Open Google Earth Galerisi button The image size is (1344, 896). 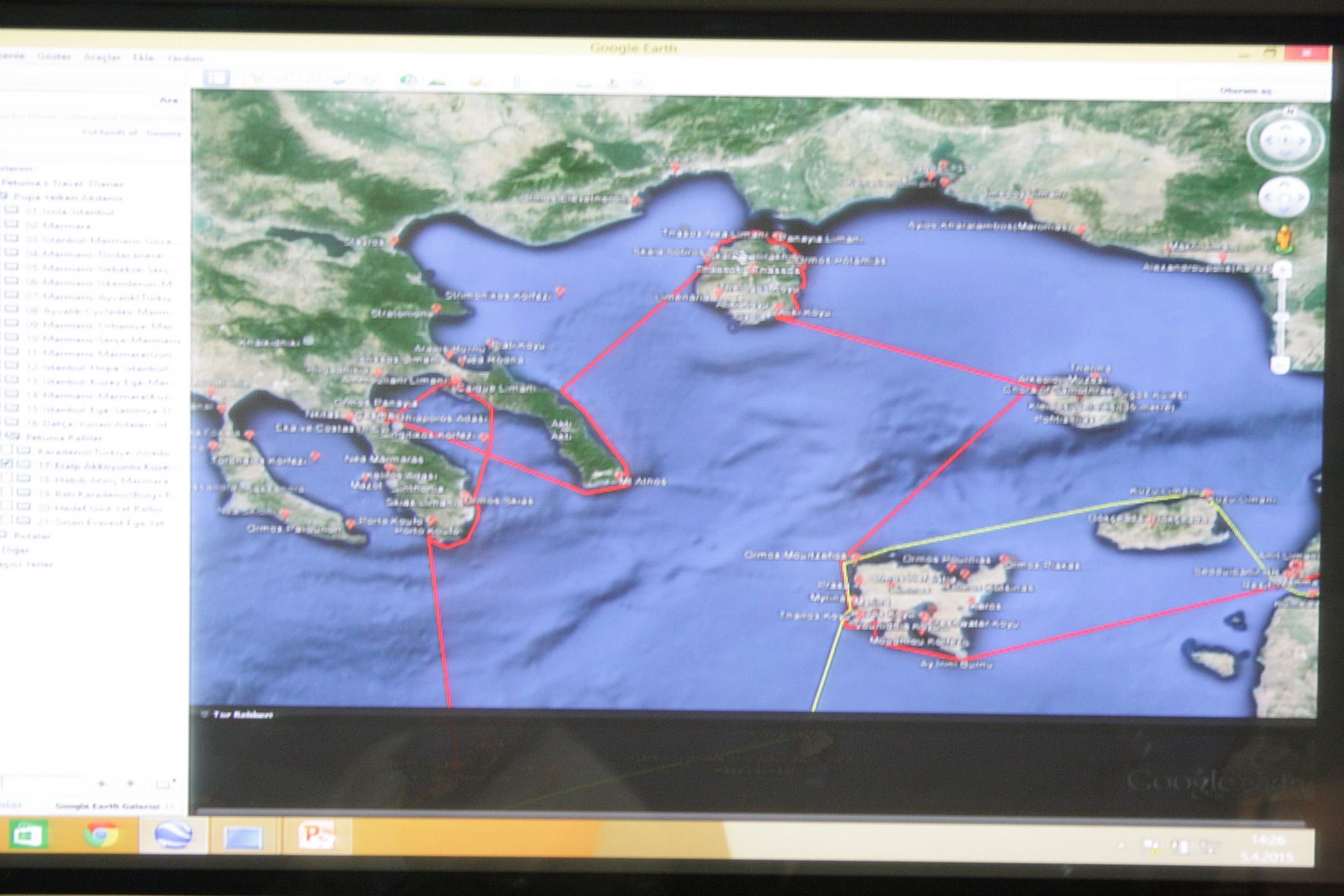107,806
